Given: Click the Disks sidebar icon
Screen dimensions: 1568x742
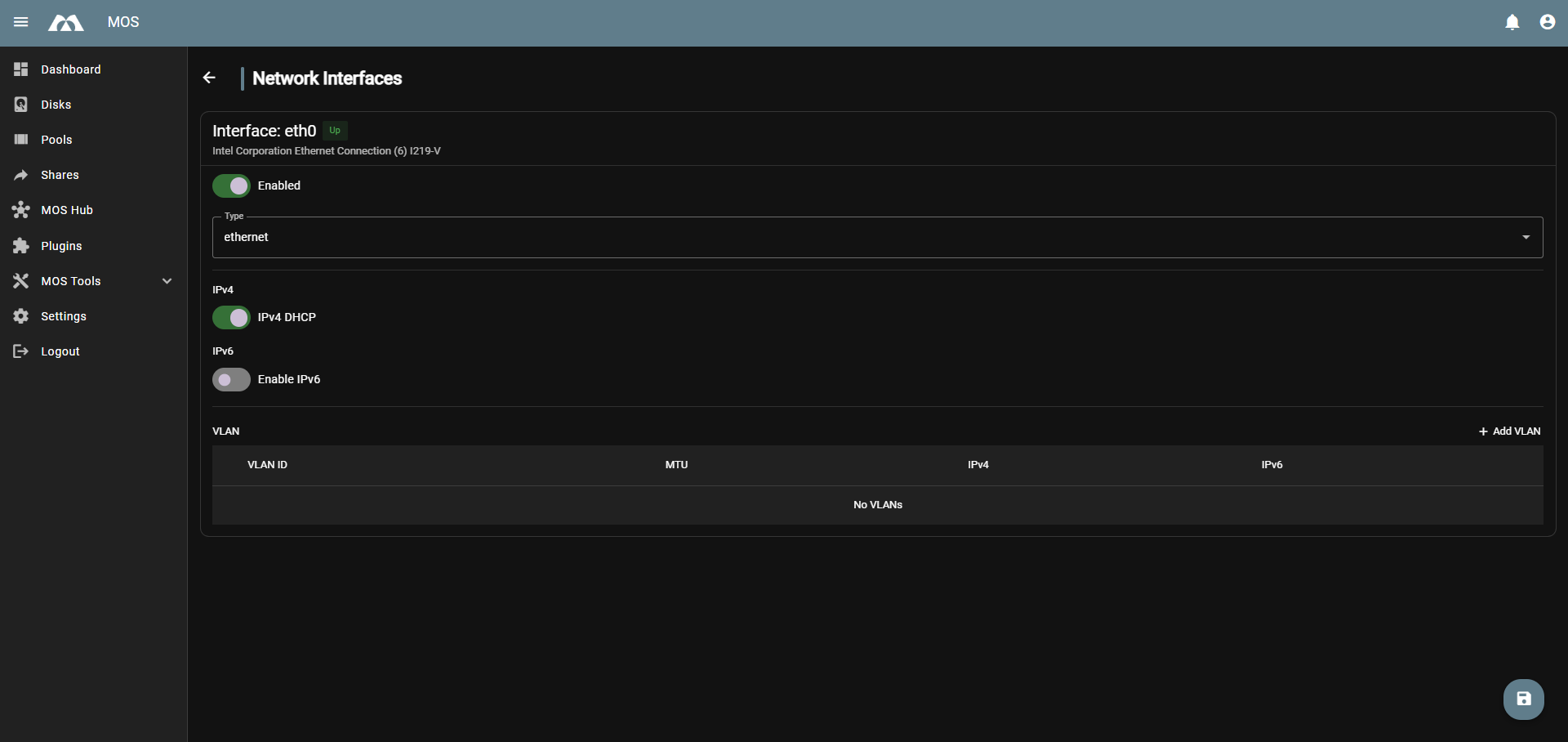Looking at the screenshot, I should pyautogui.click(x=21, y=105).
